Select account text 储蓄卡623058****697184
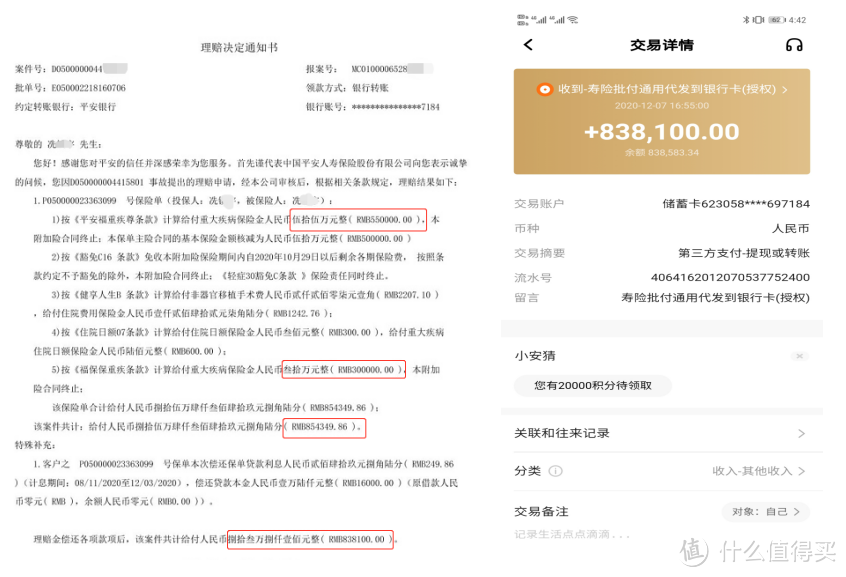This screenshot has height=577, width=846. pos(736,204)
